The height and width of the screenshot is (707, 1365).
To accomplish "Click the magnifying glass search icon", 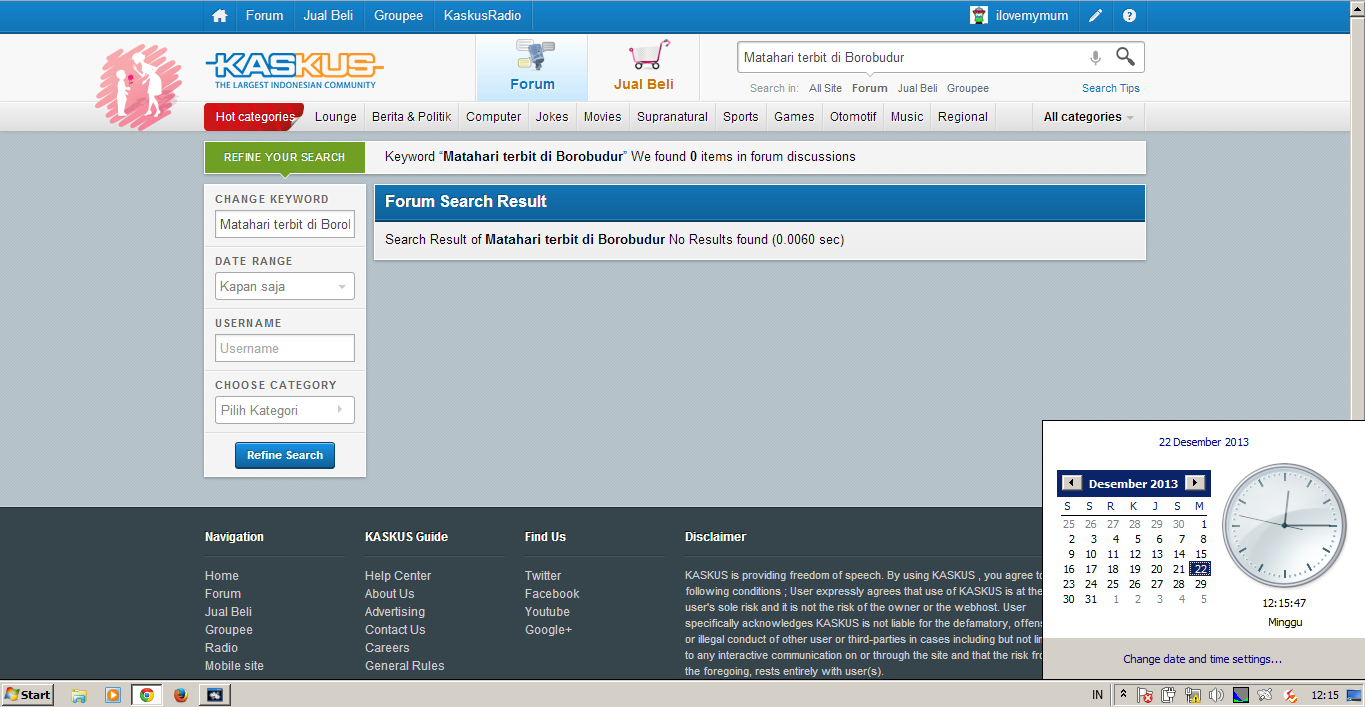I will click(x=1125, y=57).
